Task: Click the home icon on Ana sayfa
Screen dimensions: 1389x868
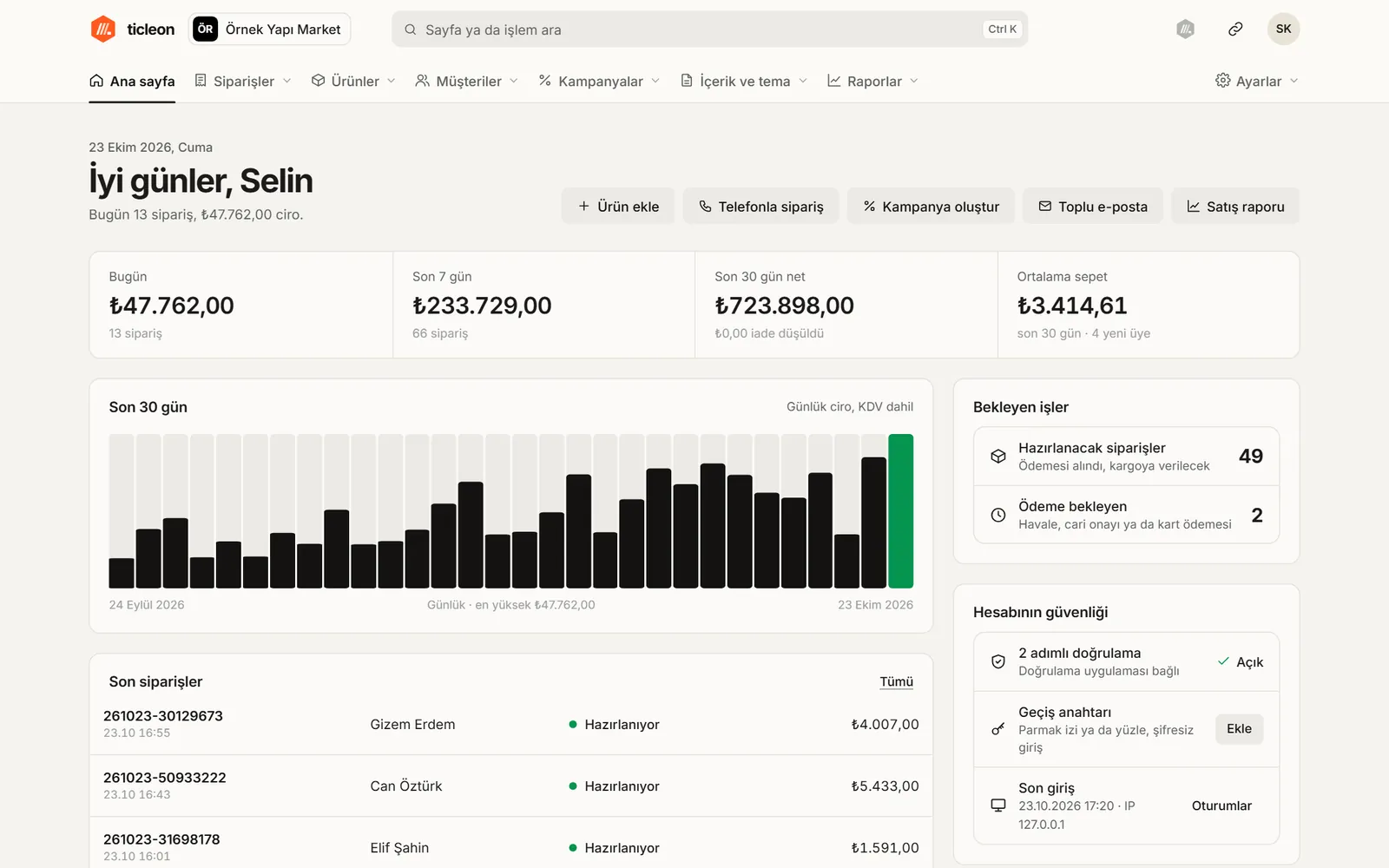Action: pyautogui.click(x=96, y=81)
